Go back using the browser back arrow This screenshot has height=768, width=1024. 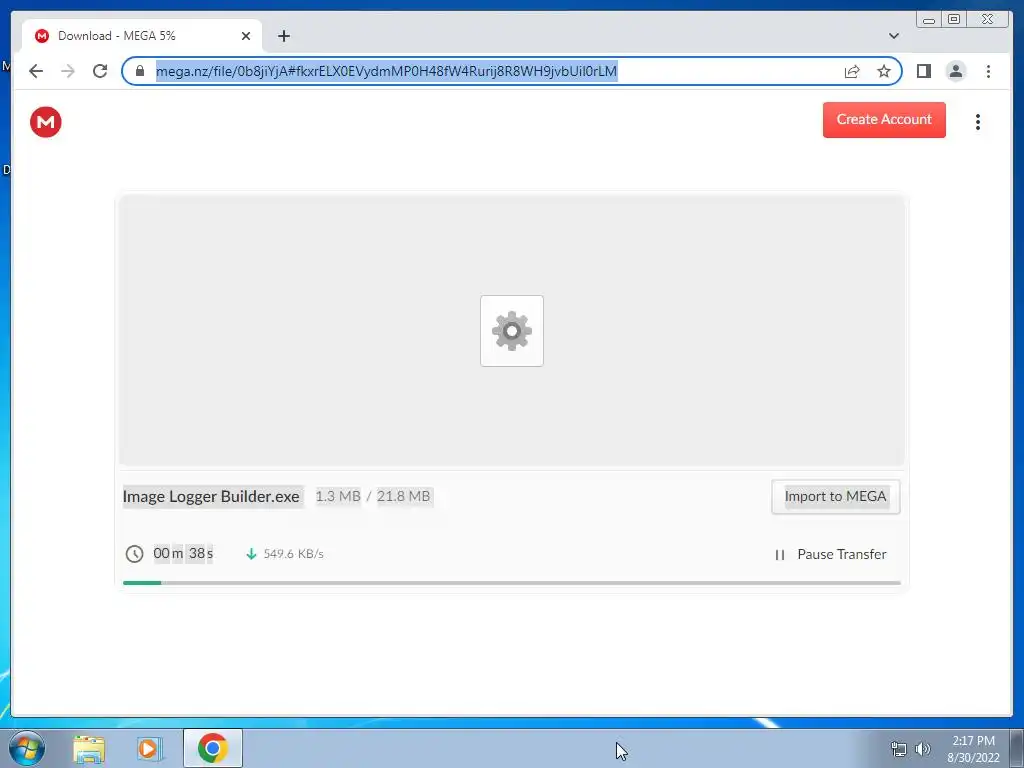pyautogui.click(x=36, y=71)
